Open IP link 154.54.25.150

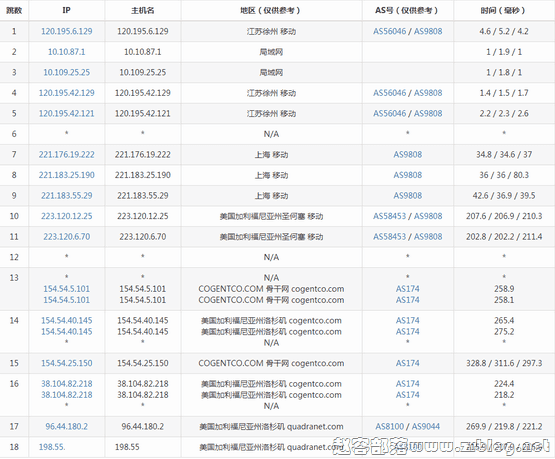click(67, 363)
